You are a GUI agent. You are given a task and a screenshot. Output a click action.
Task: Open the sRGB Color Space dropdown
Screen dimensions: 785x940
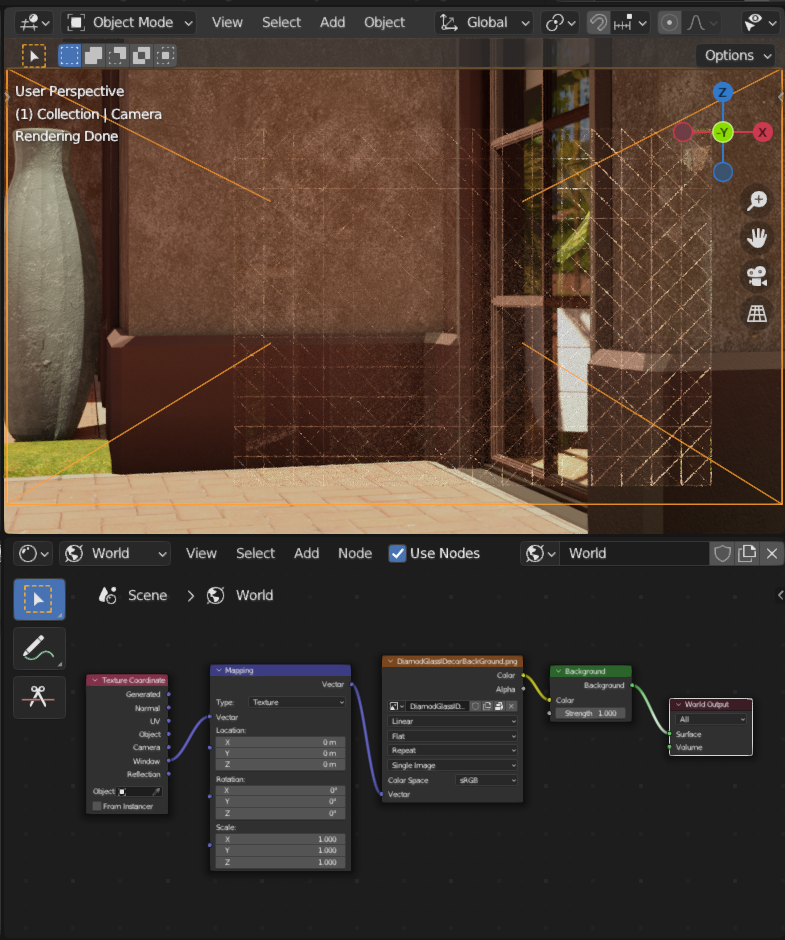(x=486, y=781)
